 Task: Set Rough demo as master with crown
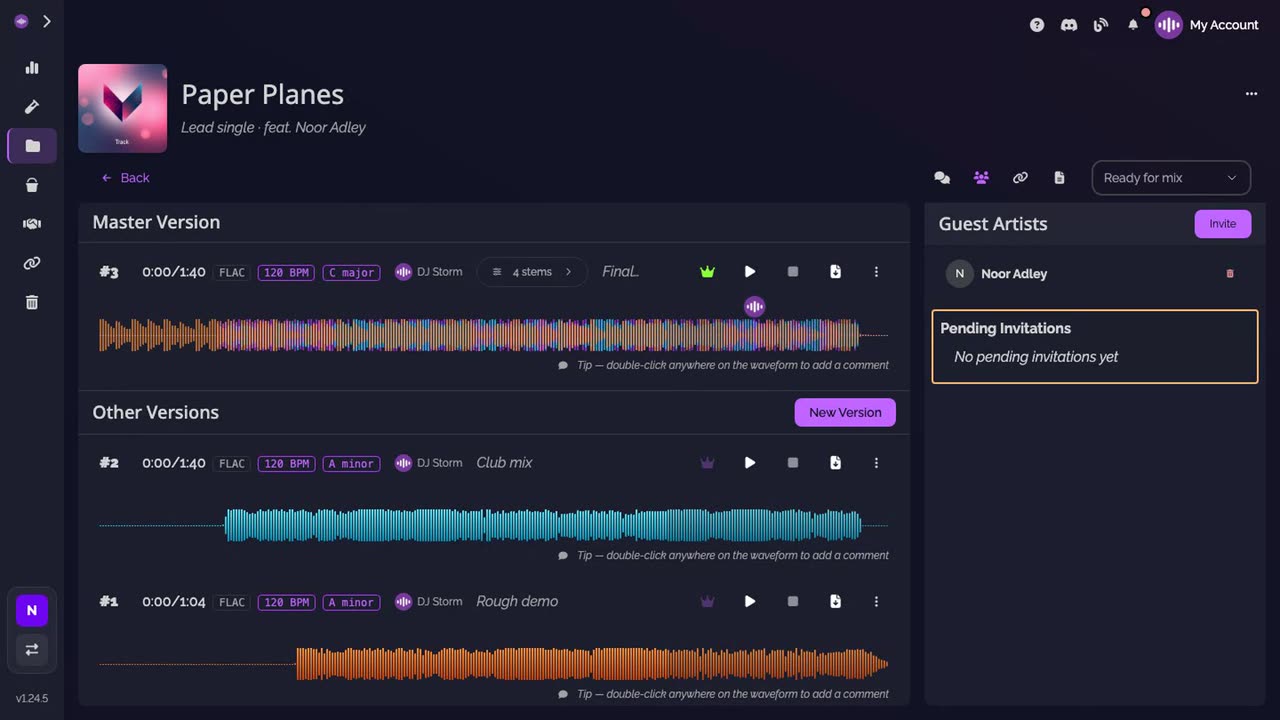[x=708, y=602]
